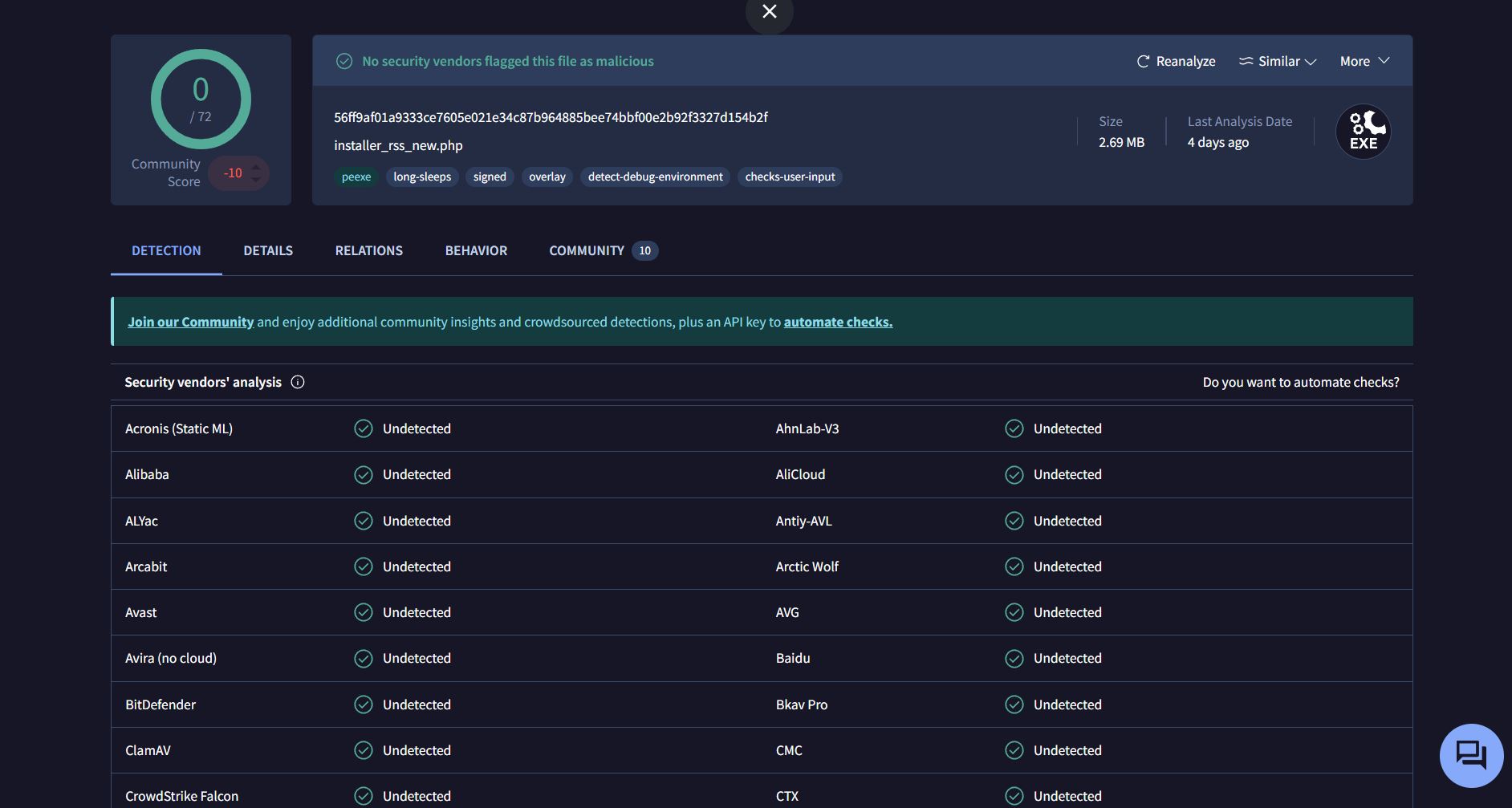This screenshot has width=1512, height=808.
Task: Click the file hash text
Action: (x=551, y=117)
